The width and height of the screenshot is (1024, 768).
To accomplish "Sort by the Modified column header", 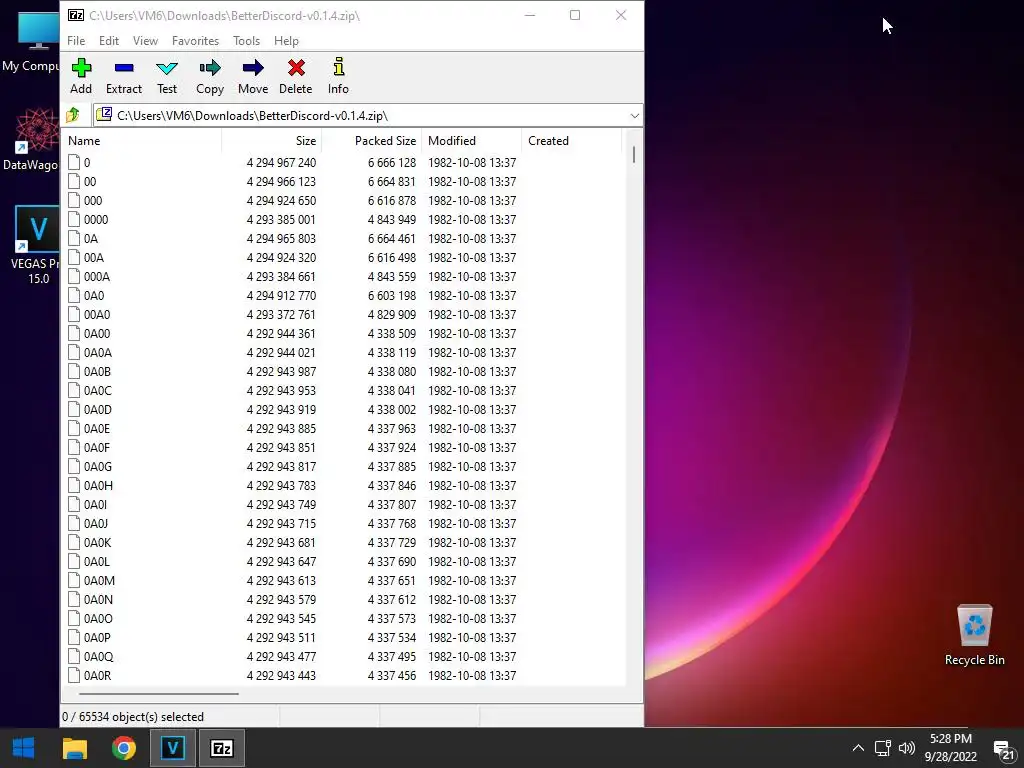I will coord(472,140).
